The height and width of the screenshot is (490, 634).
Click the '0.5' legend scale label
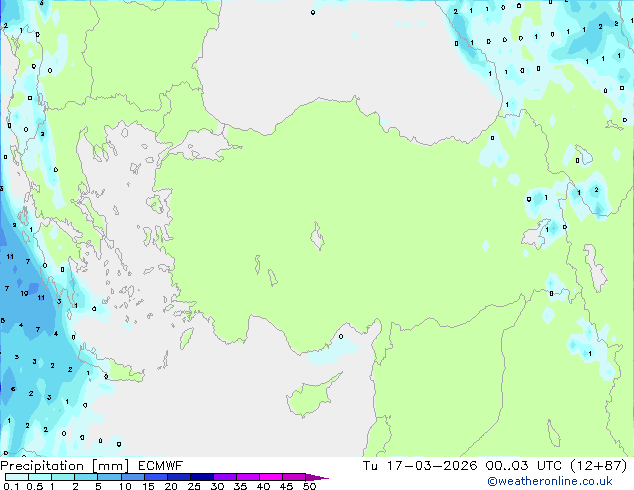(34, 486)
